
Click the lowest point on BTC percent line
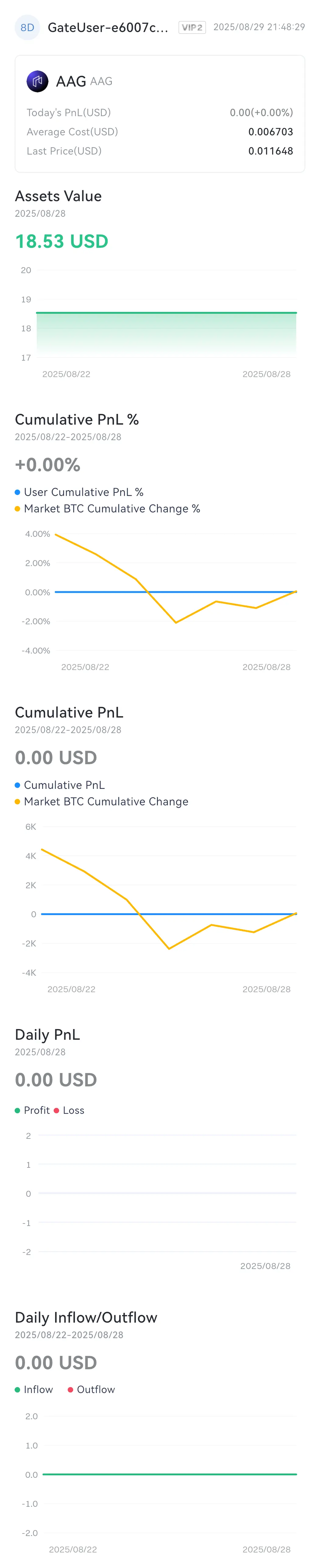click(176, 622)
